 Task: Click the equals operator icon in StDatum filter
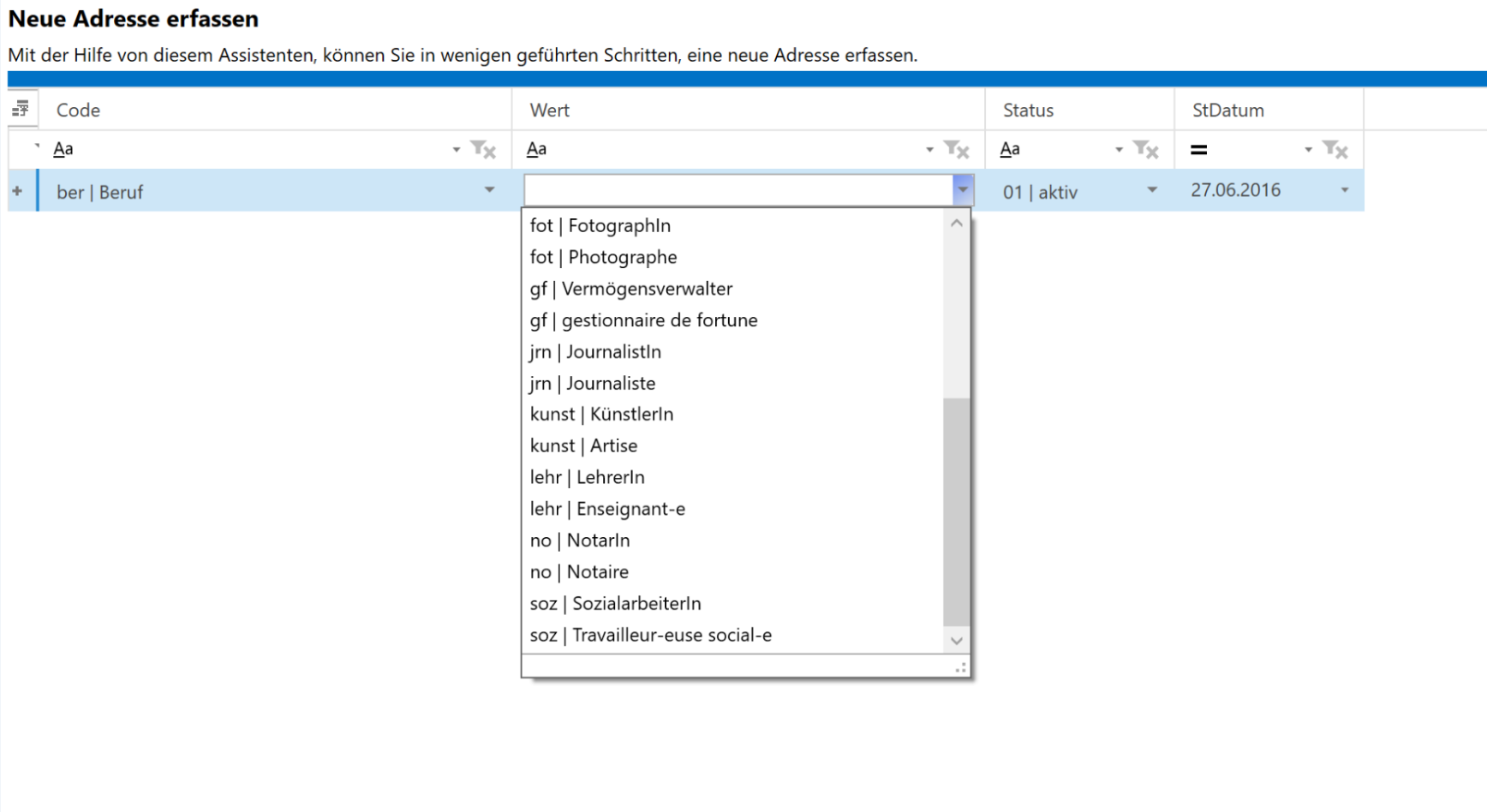1199,150
